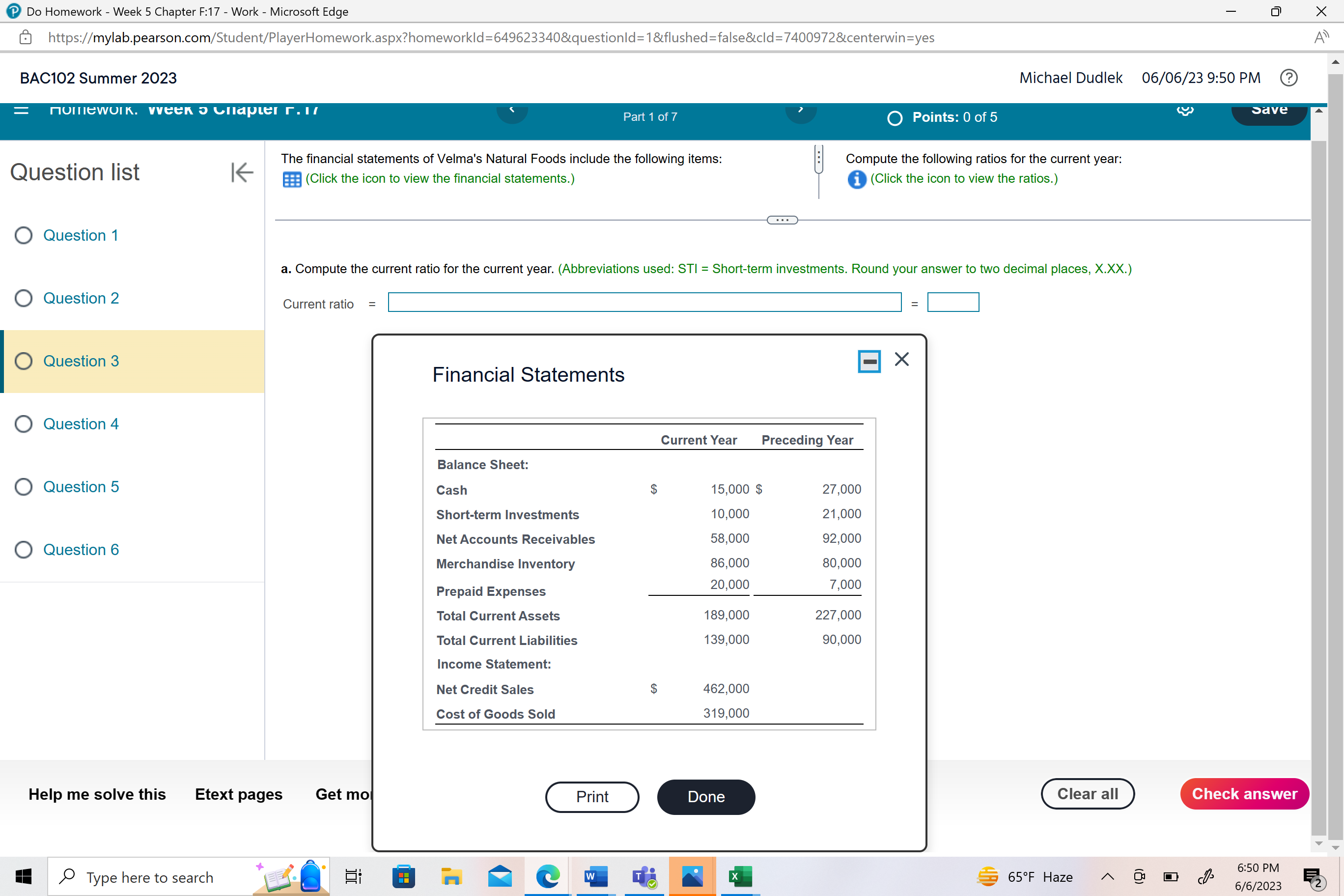
Task: Minimize the Financial Statements popup
Action: point(868,361)
